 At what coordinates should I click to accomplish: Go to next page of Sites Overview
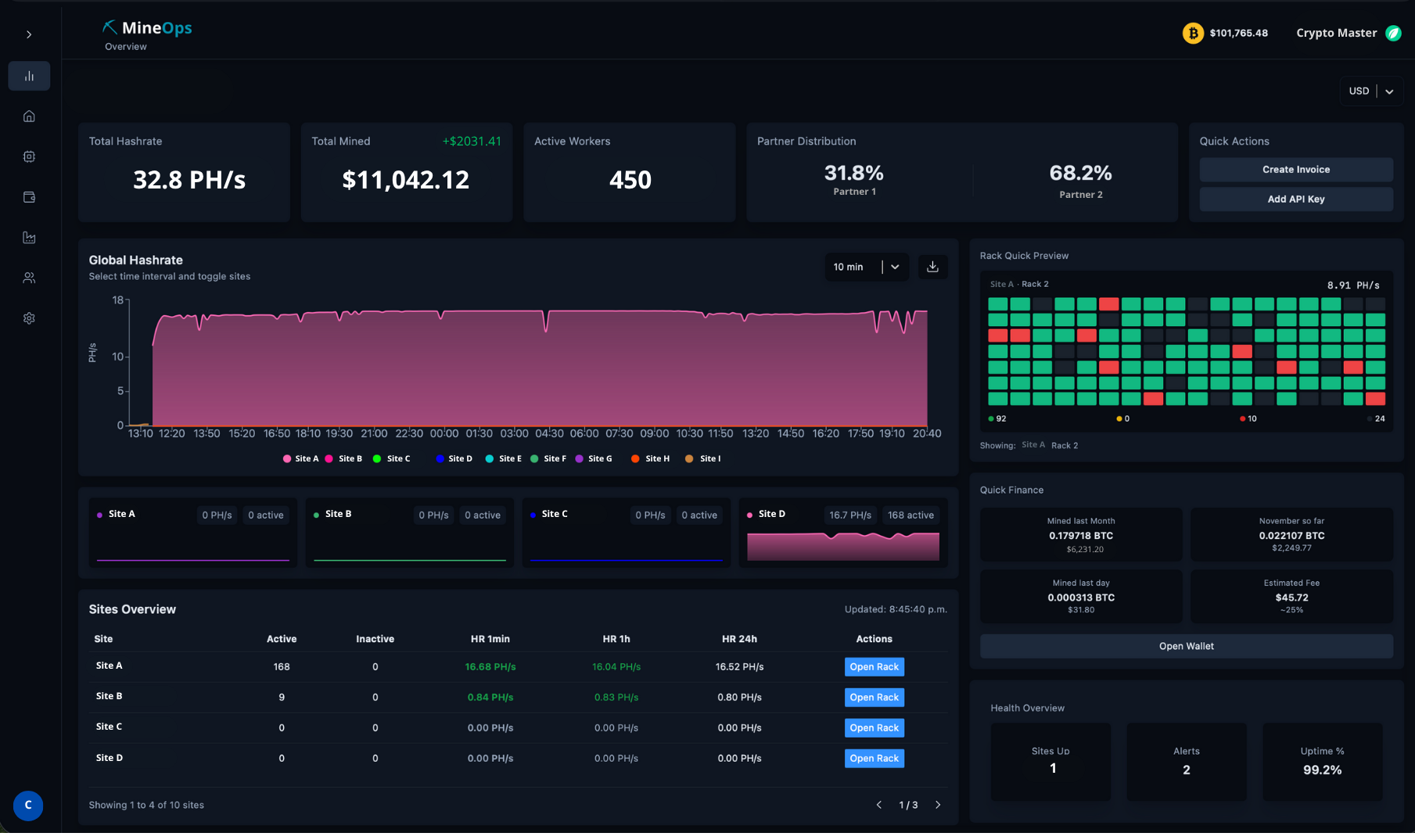[x=938, y=804]
